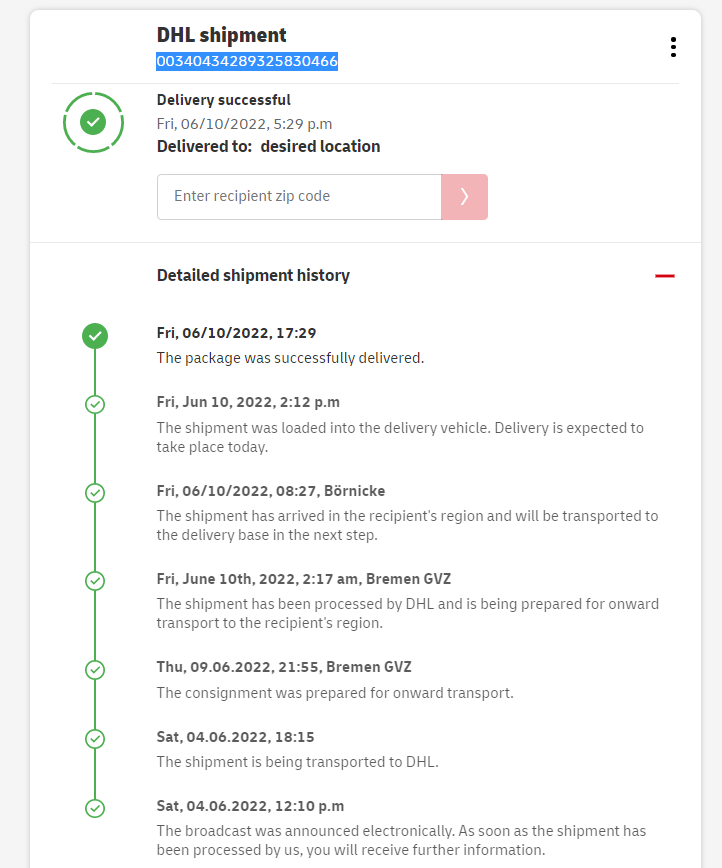Click the filled green delivered timeline checkmark

pos(95,336)
